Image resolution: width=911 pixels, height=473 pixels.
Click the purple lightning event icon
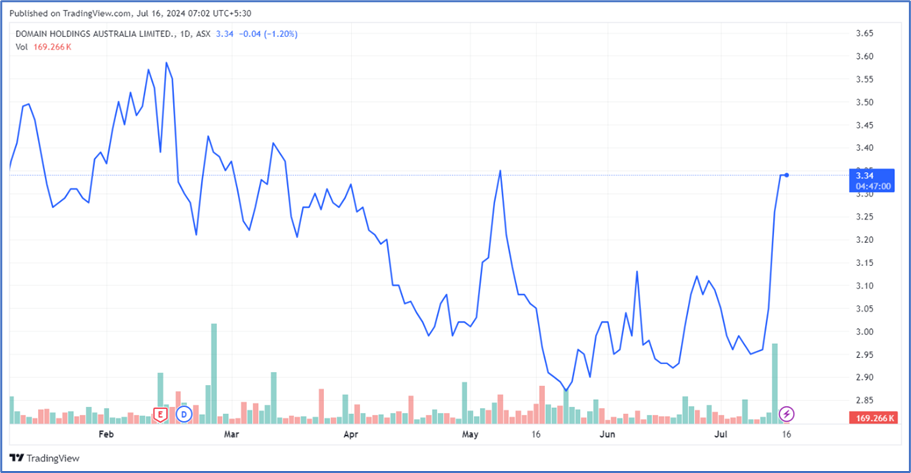pyautogui.click(x=787, y=414)
